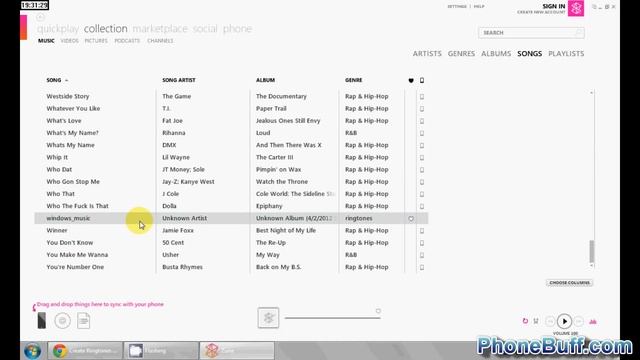Viewport: 640px width, 360px height.
Task: Click the Zune taskbar button
Action: 237,351
